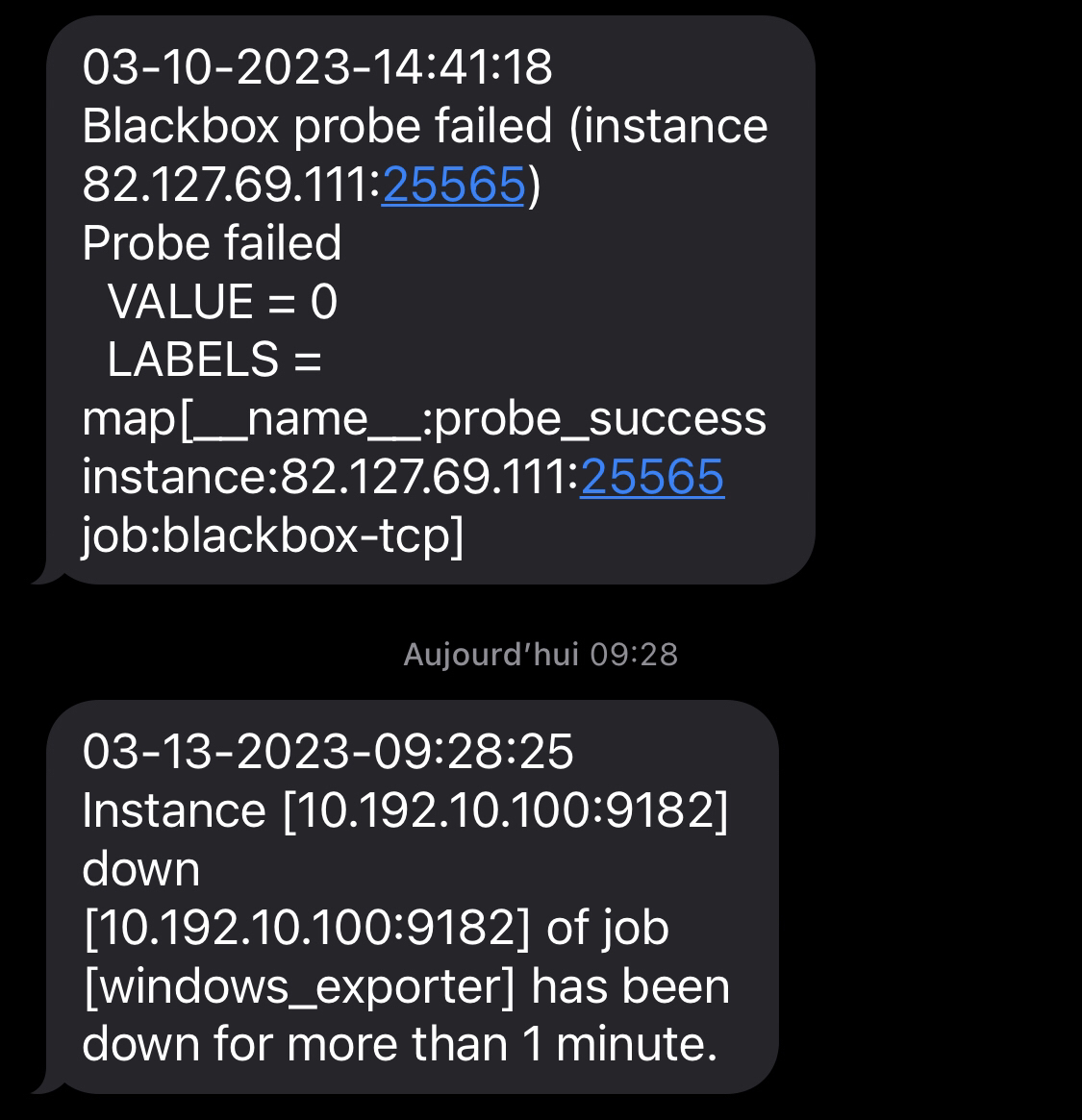
Task: Tap the standalone "Probe failed" line
Action: (212, 243)
